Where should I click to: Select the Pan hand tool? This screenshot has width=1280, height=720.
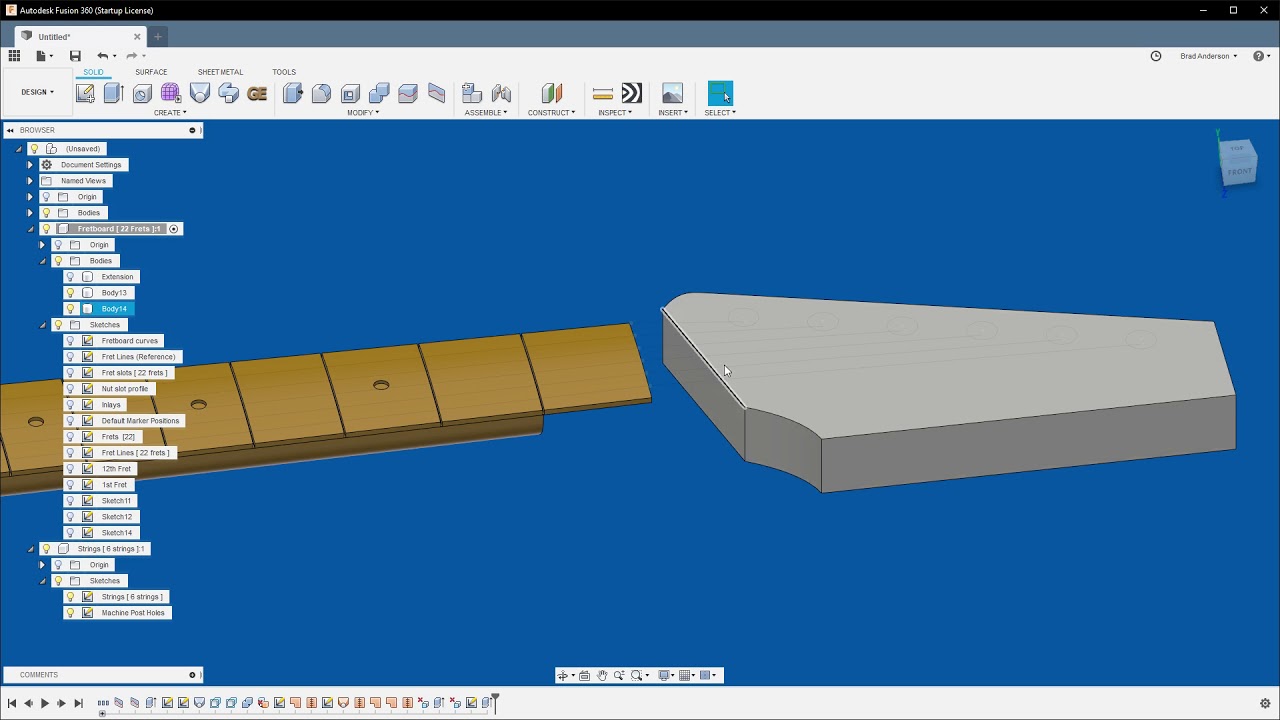[x=602, y=676]
